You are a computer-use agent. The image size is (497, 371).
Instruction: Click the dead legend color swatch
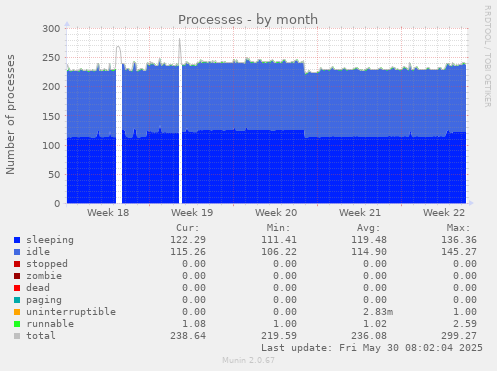(x=17, y=288)
